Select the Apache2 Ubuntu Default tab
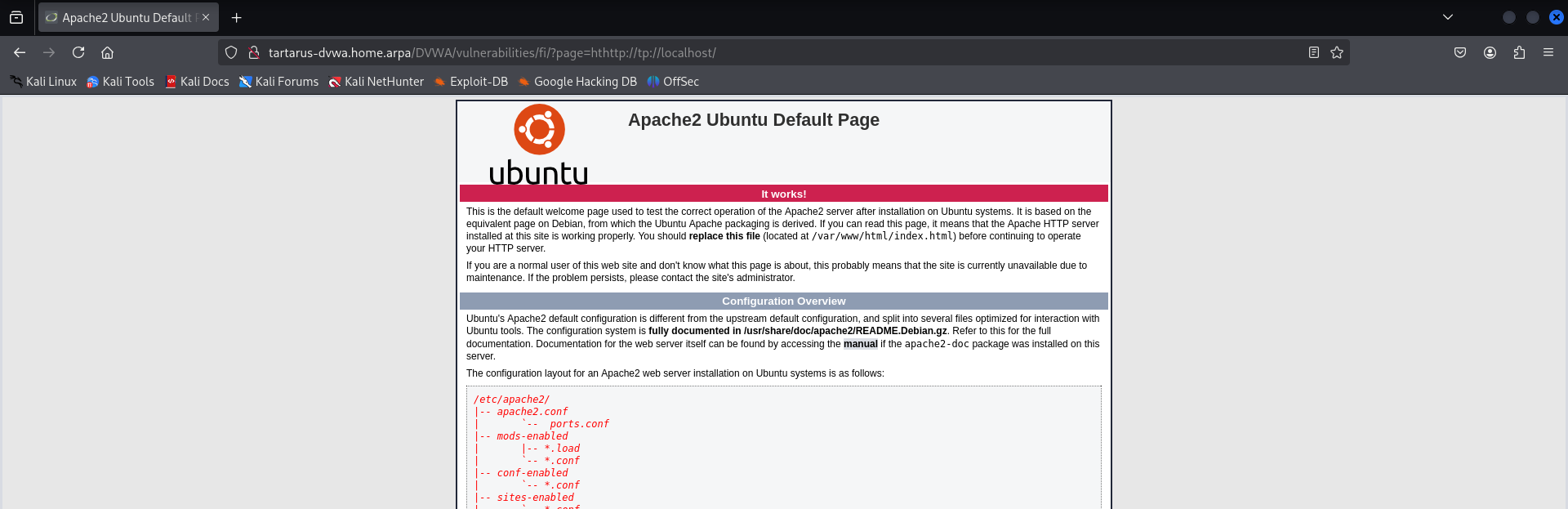 point(122,17)
